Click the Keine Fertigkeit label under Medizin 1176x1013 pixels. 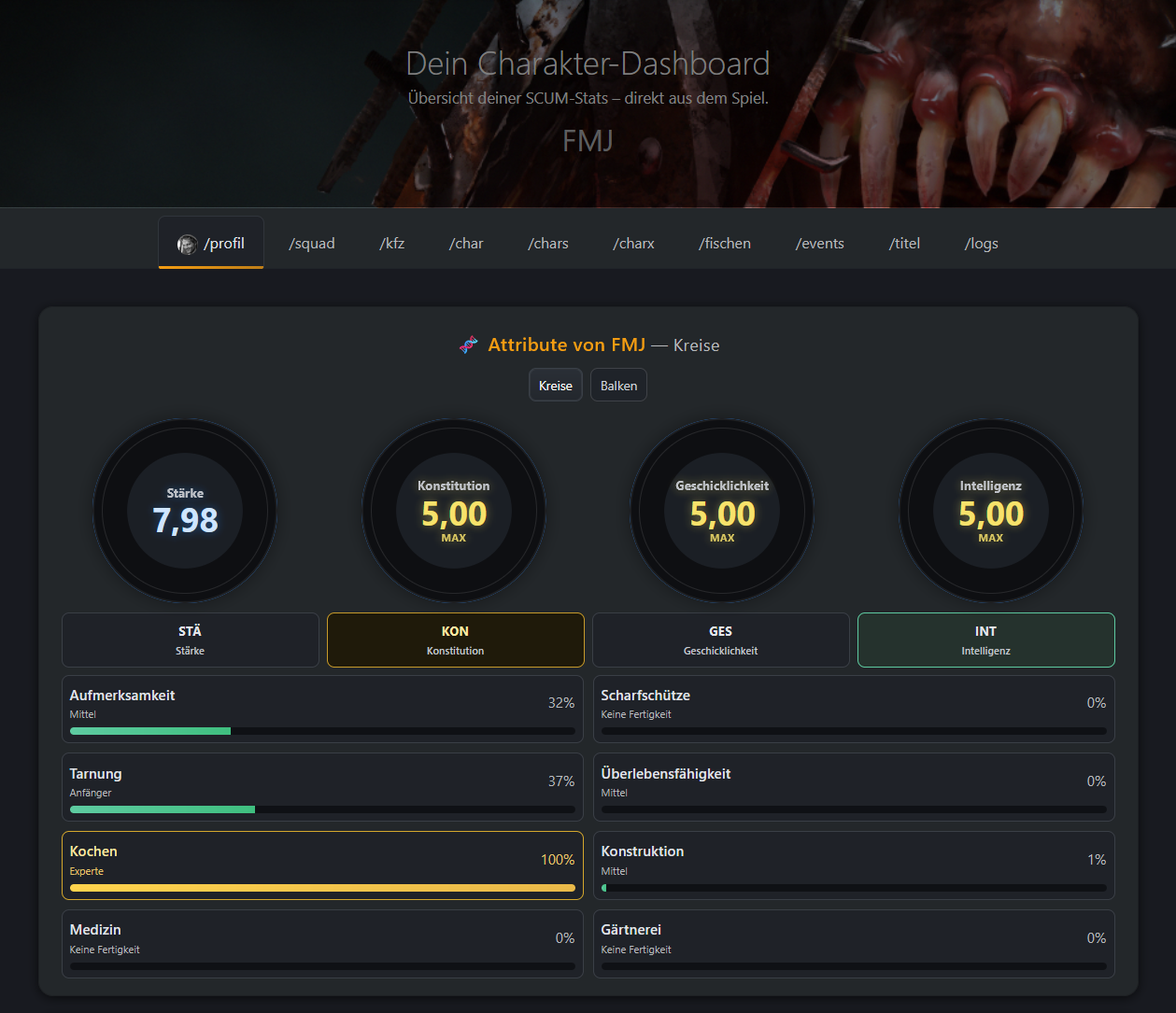tap(105, 950)
